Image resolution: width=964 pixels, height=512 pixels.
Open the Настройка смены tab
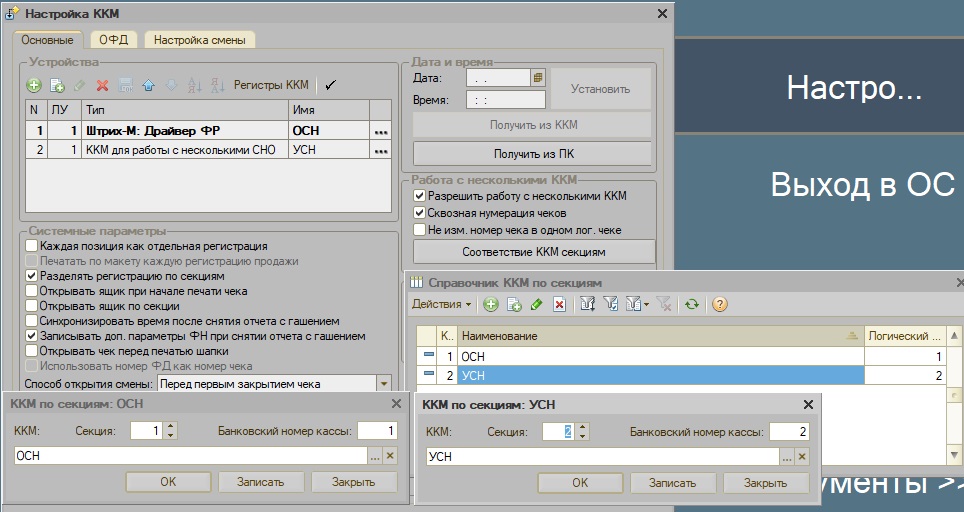[x=200, y=40]
